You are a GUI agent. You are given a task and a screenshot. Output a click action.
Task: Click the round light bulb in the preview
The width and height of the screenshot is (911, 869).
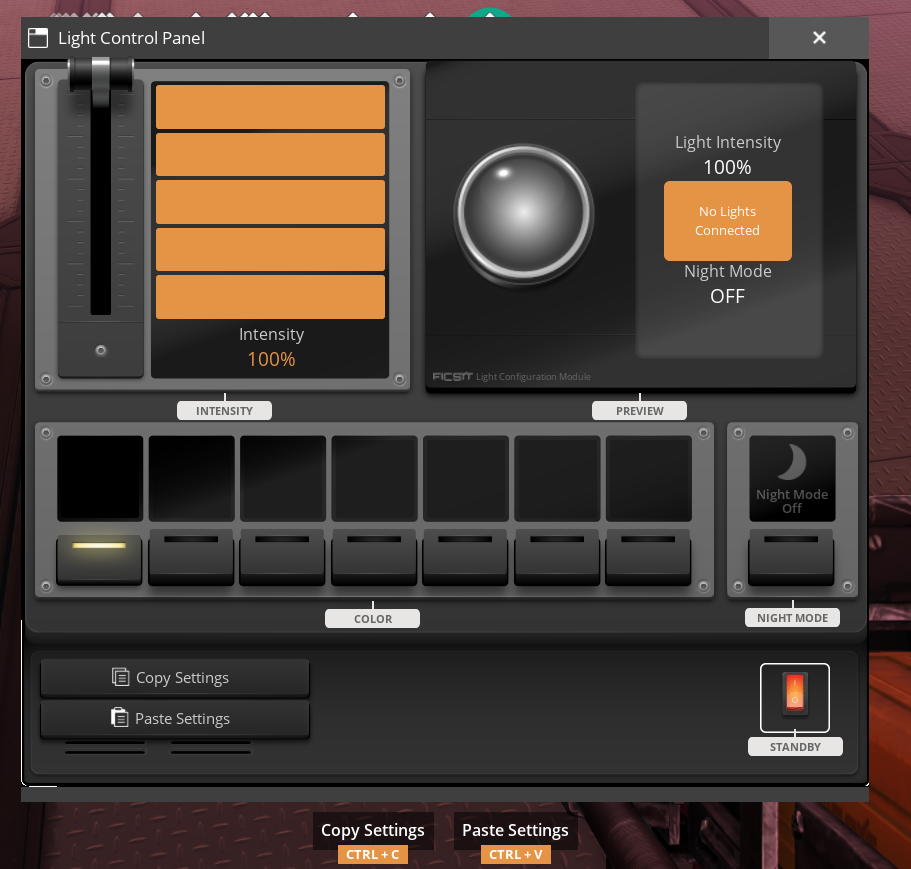[523, 214]
